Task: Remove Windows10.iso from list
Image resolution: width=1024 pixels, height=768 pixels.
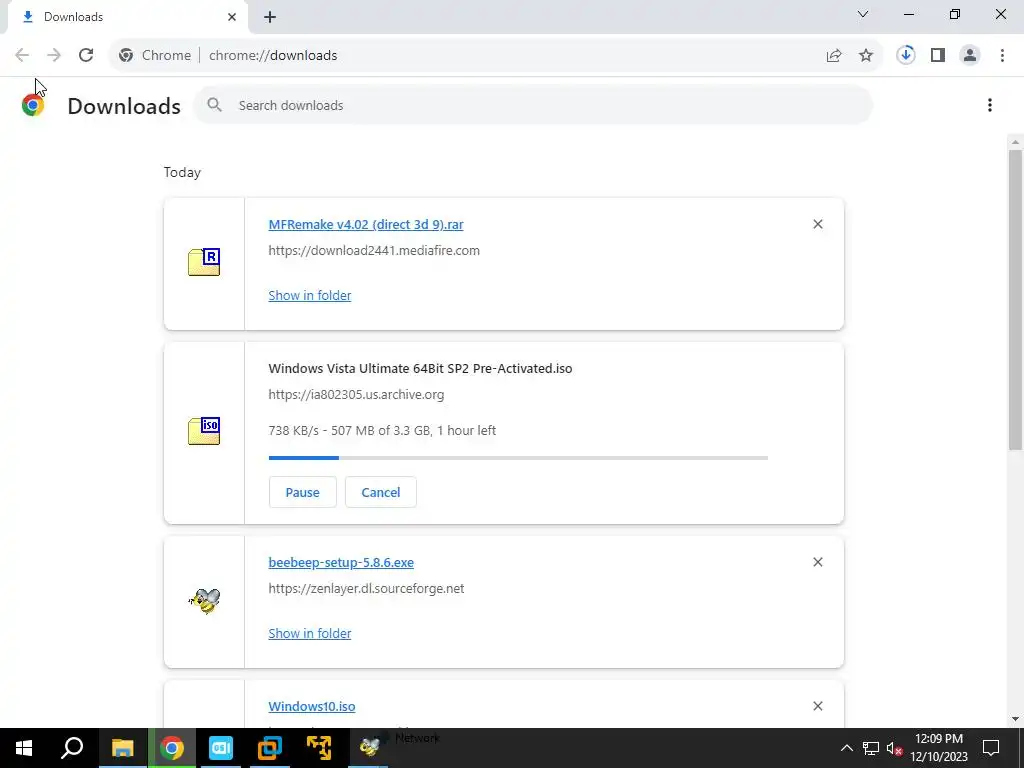Action: (x=818, y=706)
